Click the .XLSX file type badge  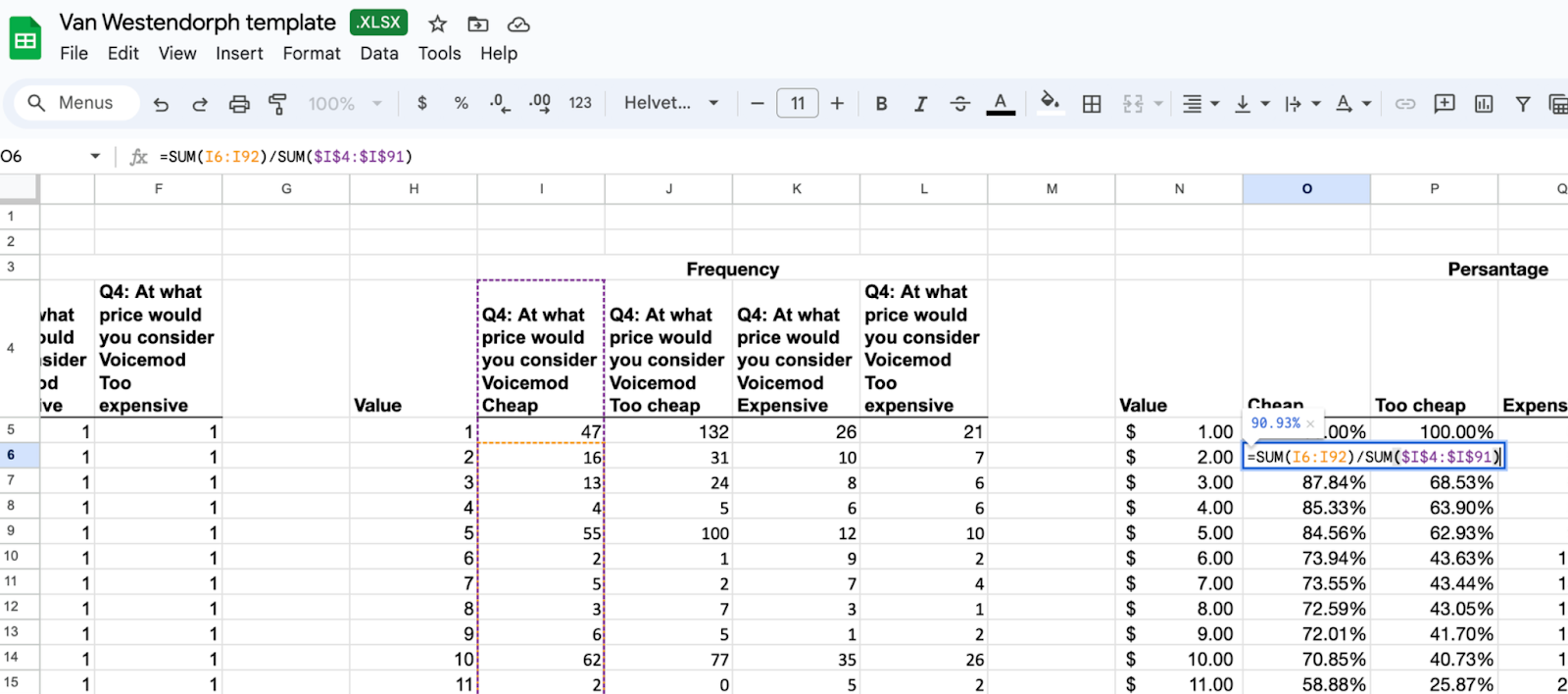coord(378,23)
